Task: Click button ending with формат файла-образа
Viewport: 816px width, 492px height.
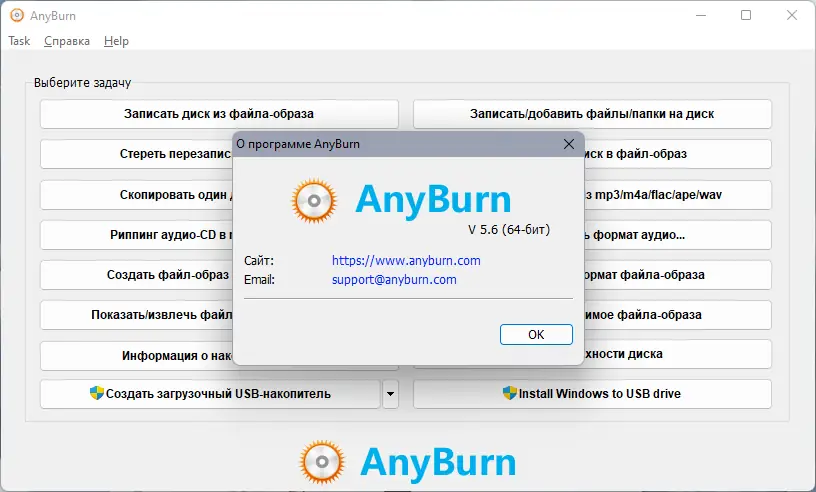Action: coord(678,275)
